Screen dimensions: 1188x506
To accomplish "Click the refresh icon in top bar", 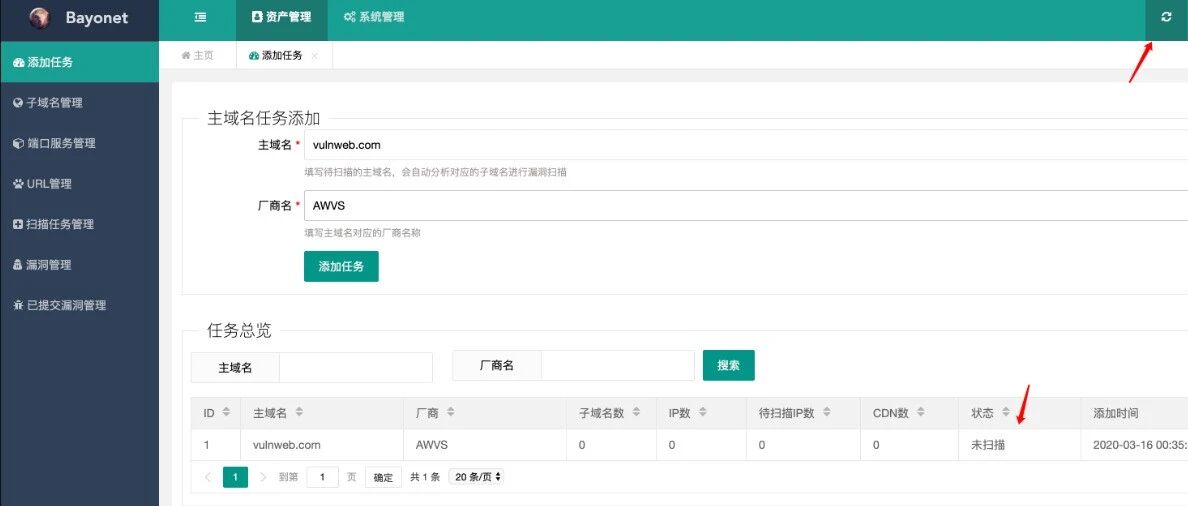I will click(1166, 17).
